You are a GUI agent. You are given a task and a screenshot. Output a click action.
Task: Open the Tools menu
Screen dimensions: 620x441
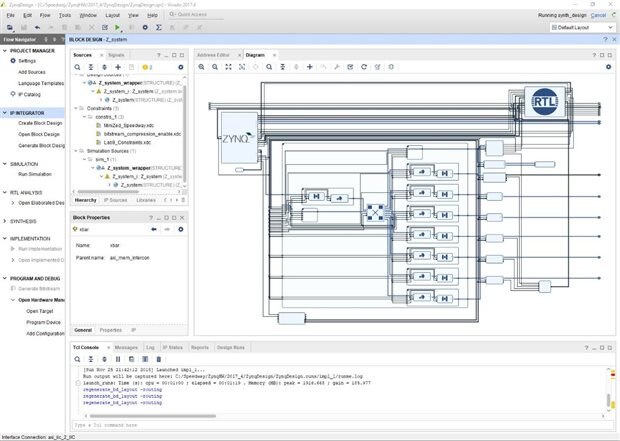64,16
